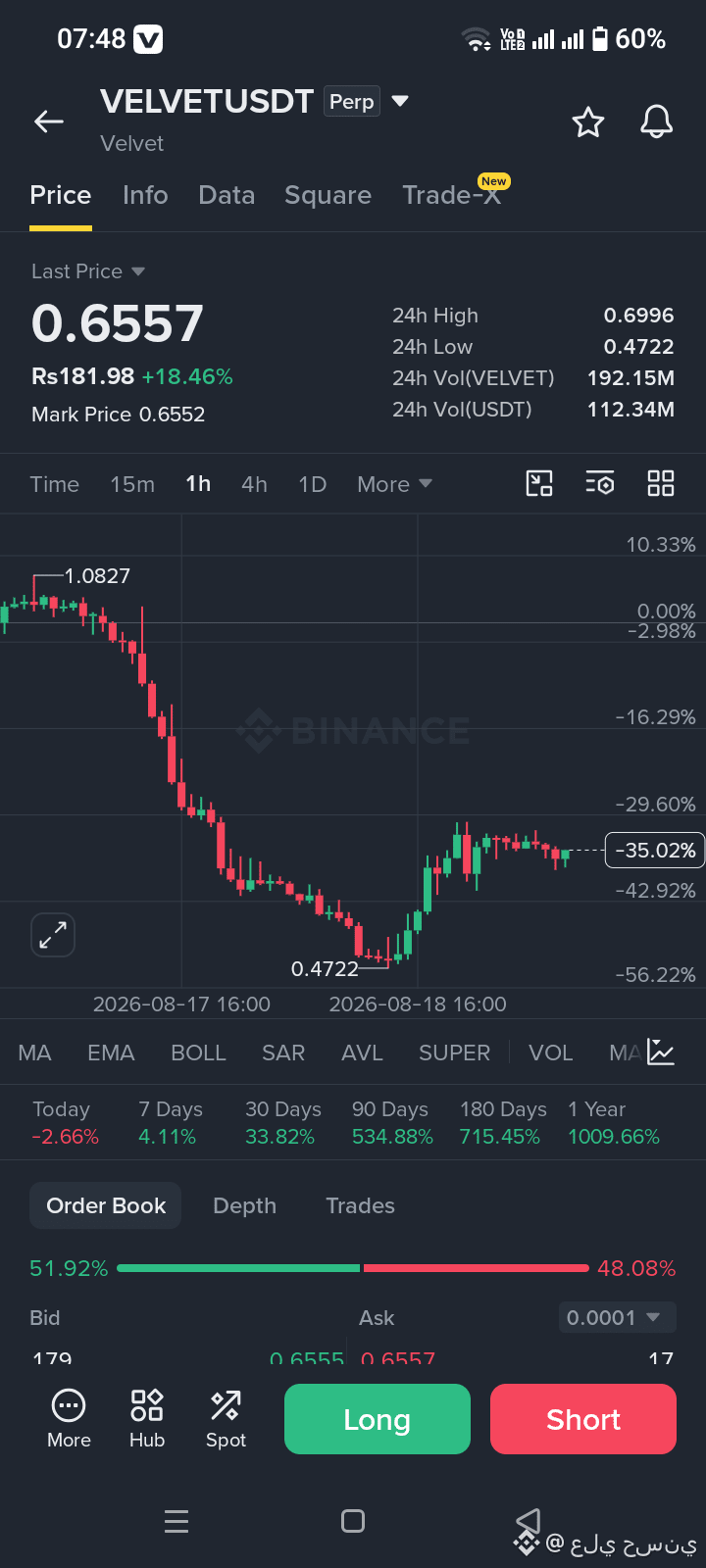706x1568 pixels.
Task: Tap the Android recent apps icon
Action: click(176, 1521)
